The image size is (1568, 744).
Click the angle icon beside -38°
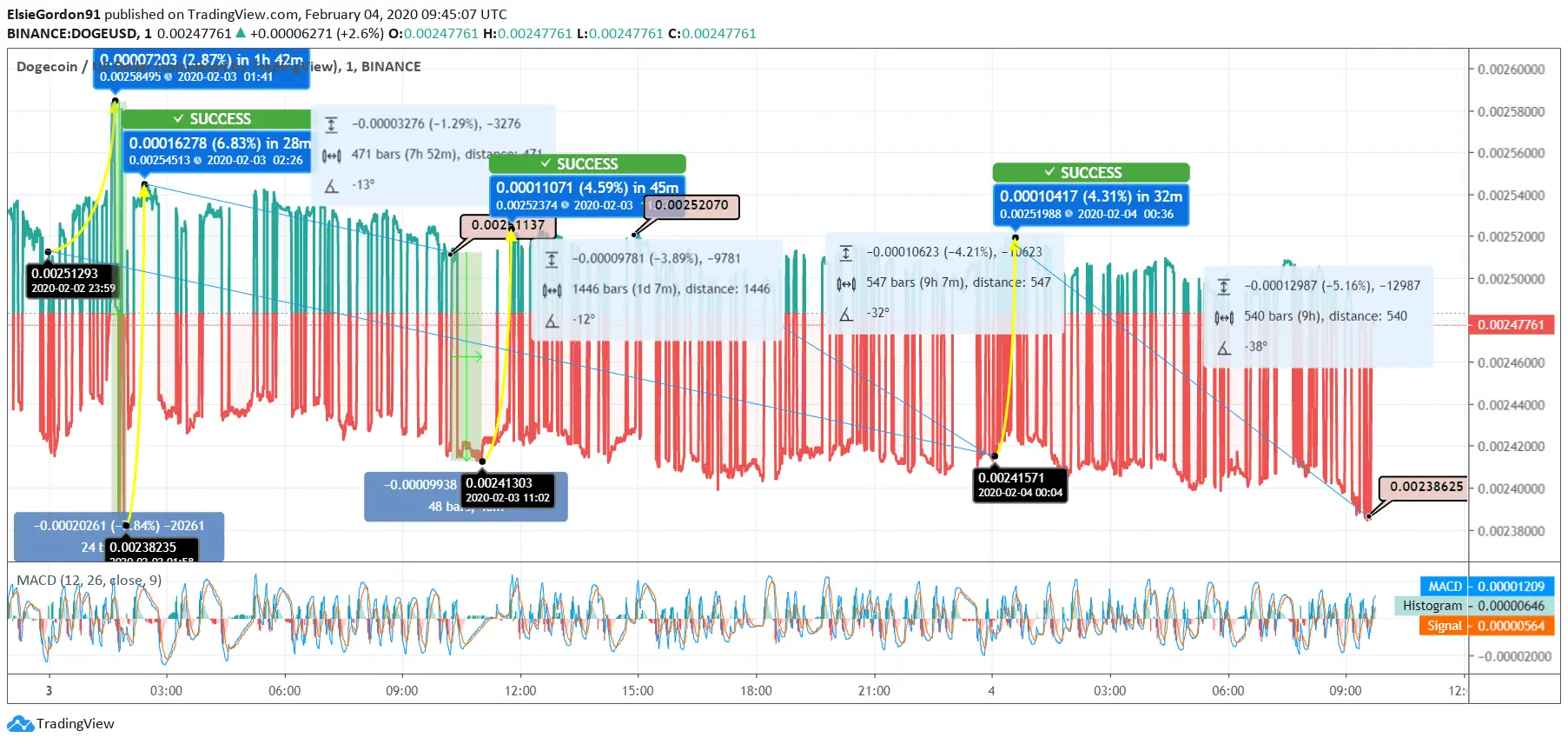(x=1224, y=347)
